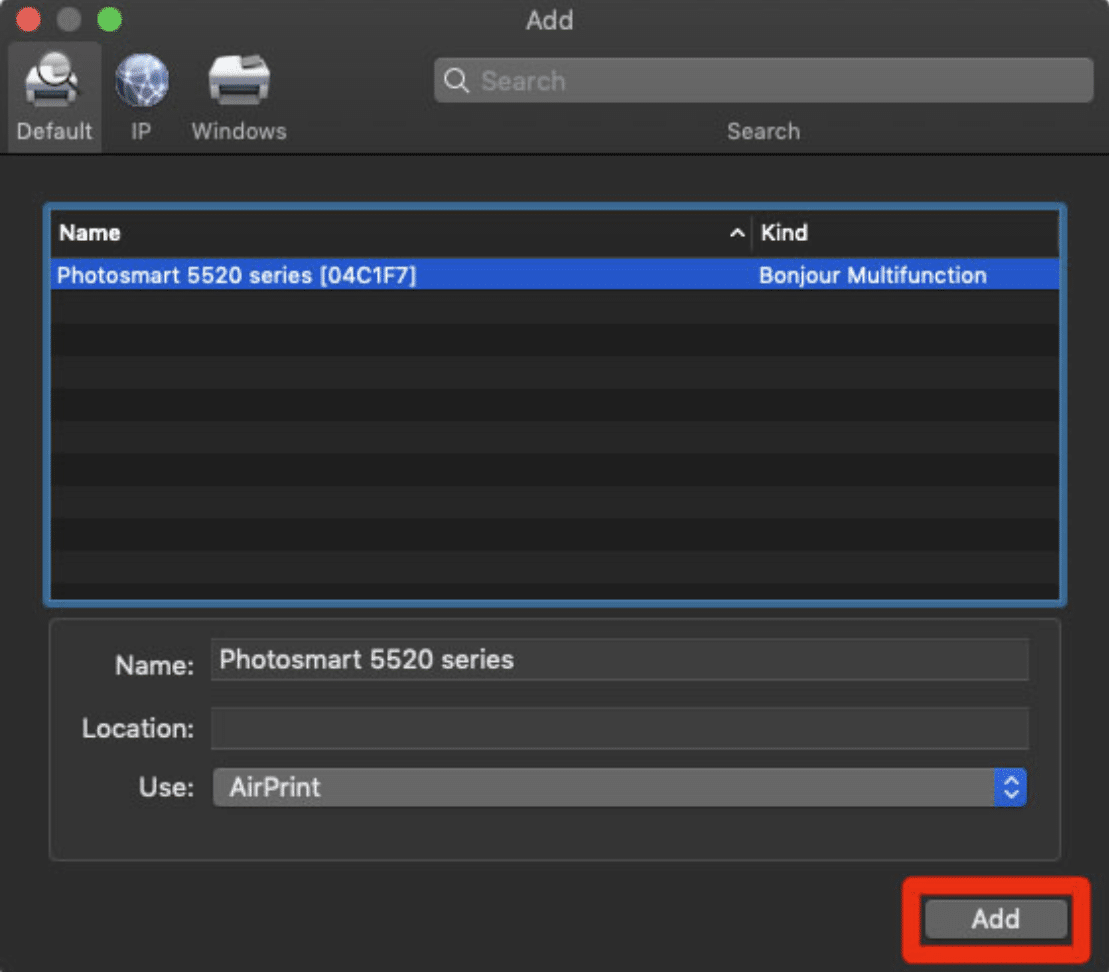
Task: Click the Bonjour Multifunction kind label
Action: click(872, 275)
